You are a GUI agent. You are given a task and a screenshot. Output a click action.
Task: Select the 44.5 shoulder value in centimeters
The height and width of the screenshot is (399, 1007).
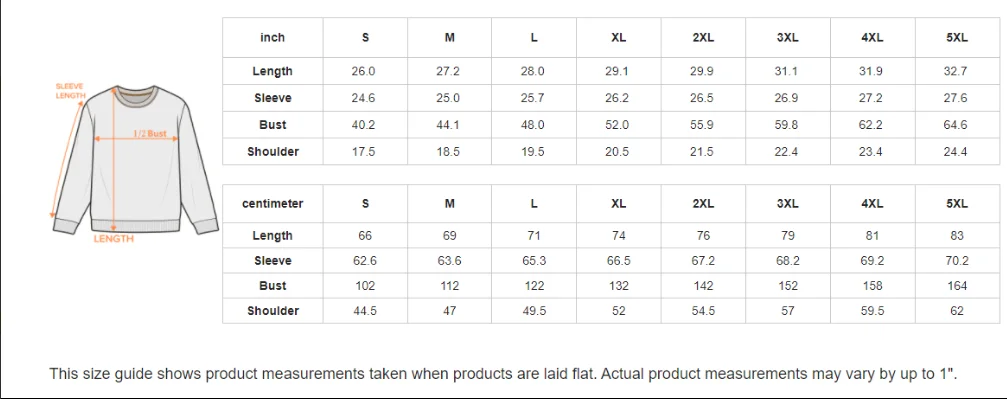point(365,310)
